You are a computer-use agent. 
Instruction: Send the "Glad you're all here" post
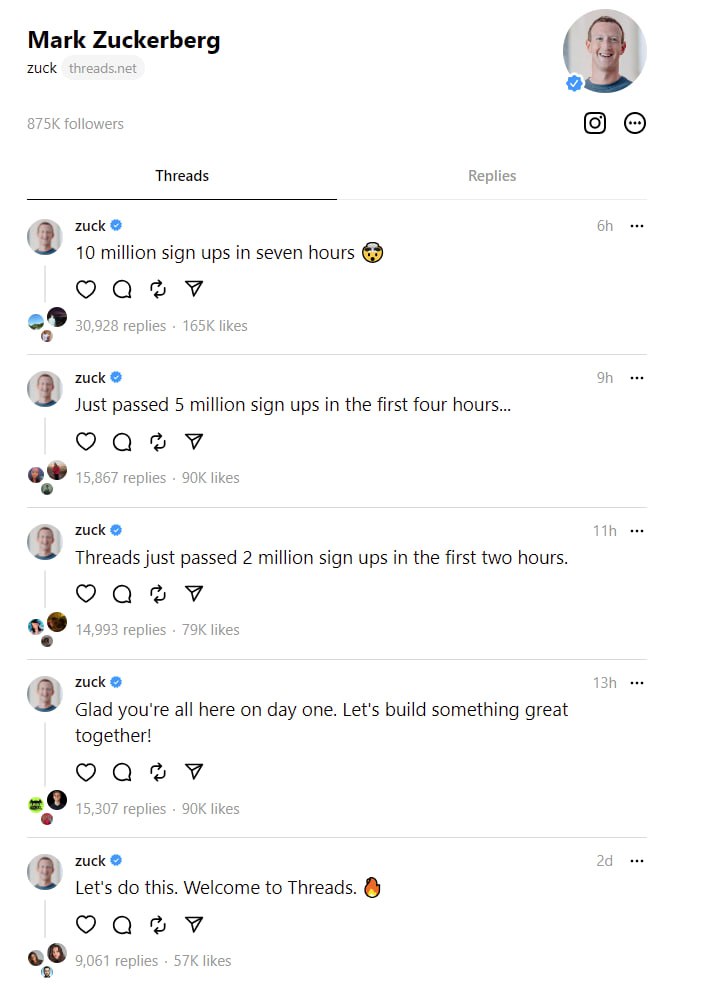[195, 772]
